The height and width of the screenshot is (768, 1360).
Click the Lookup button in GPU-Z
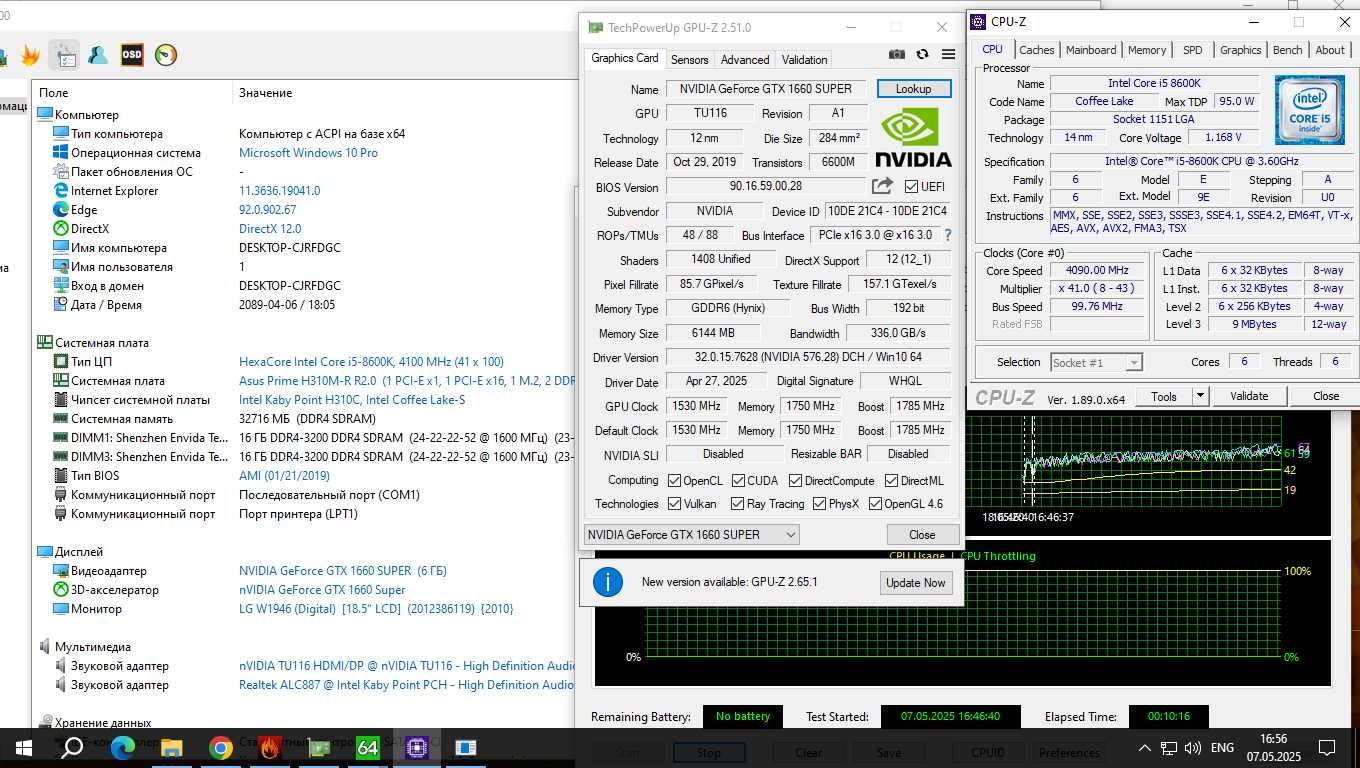[x=914, y=89]
